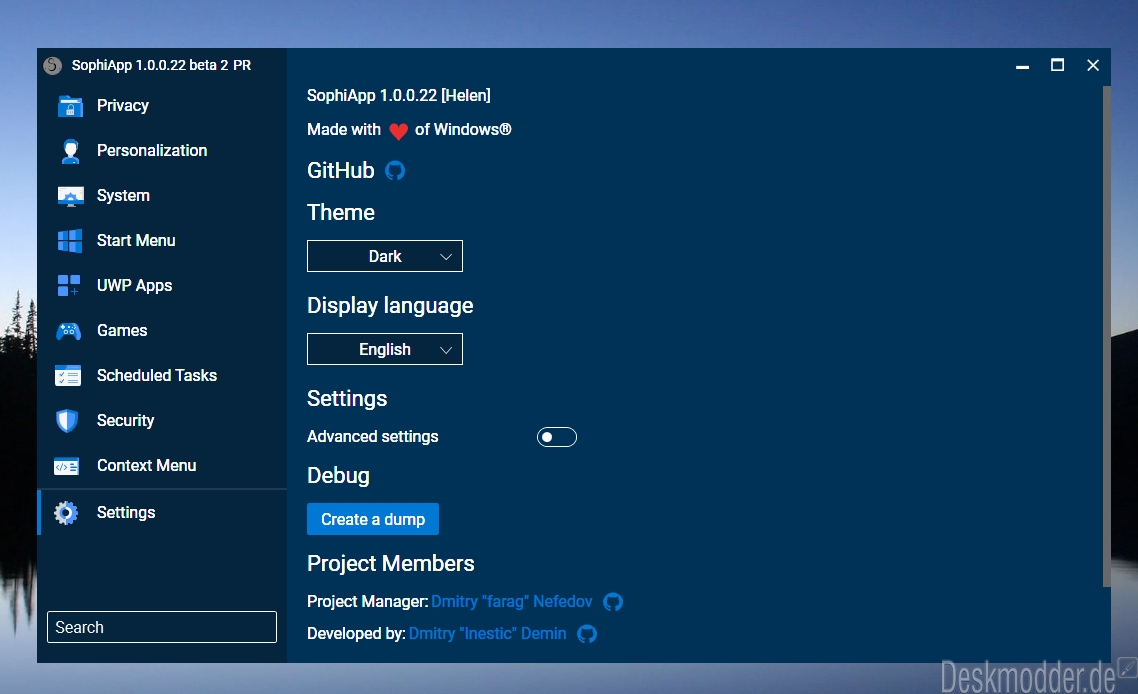Open the Display language dropdown showing English
The width and height of the screenshot is (1138, 694).
point(385,349)
